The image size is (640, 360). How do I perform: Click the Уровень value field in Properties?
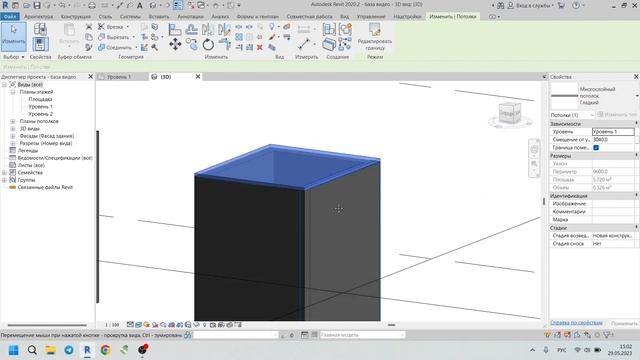pos(613,132)
